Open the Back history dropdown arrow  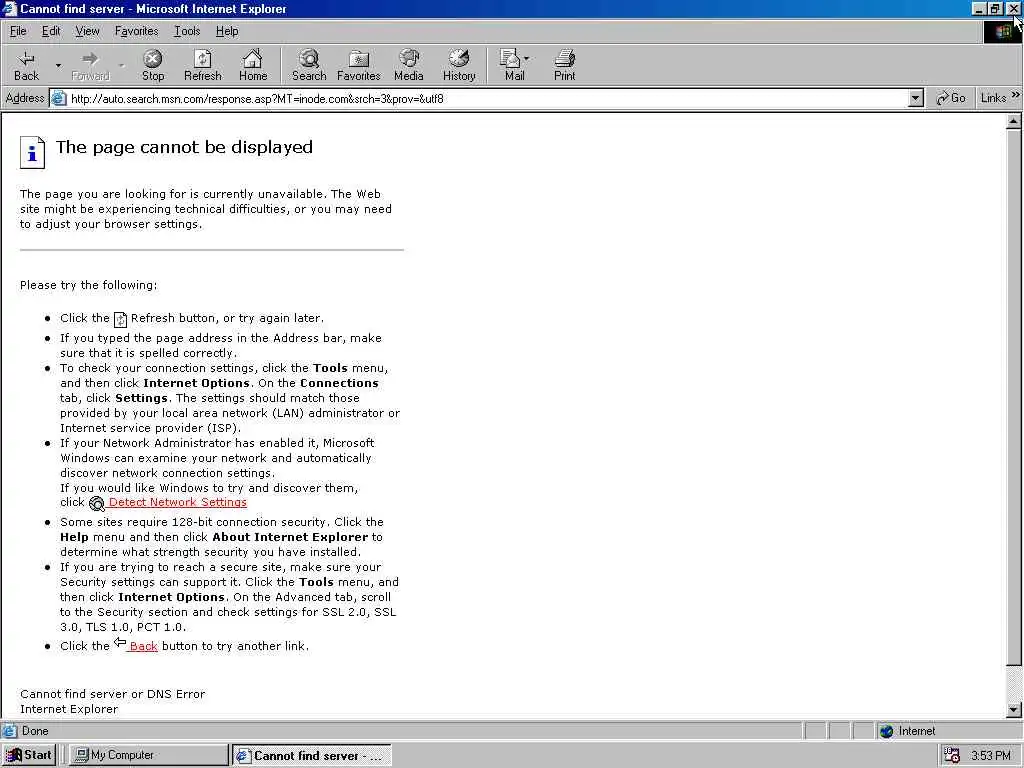(x=58, y=65)
